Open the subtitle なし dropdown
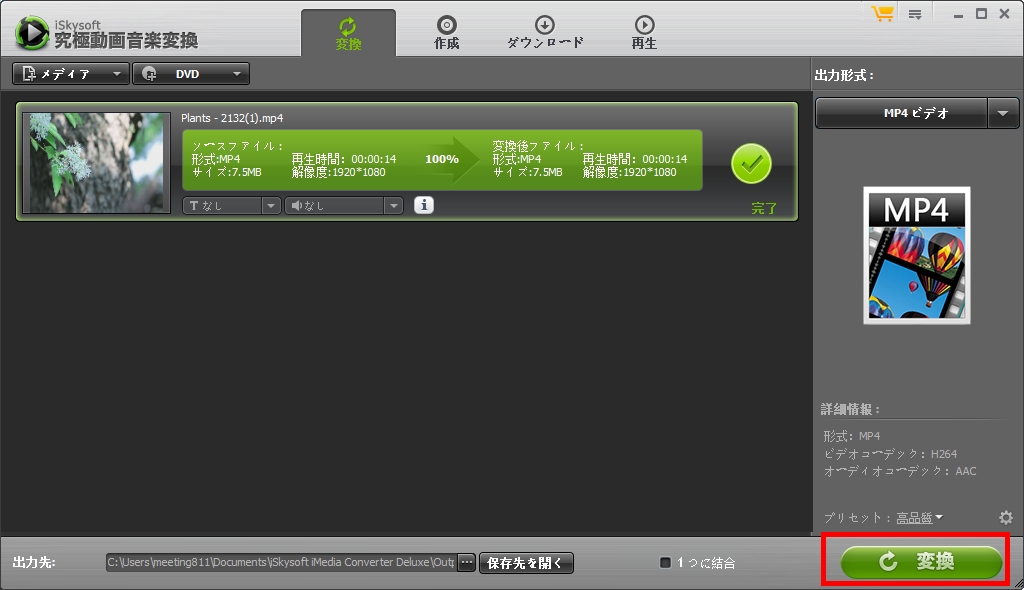Screen dimensions: 1024x590 pyautogui.click(x=231, y=206)
